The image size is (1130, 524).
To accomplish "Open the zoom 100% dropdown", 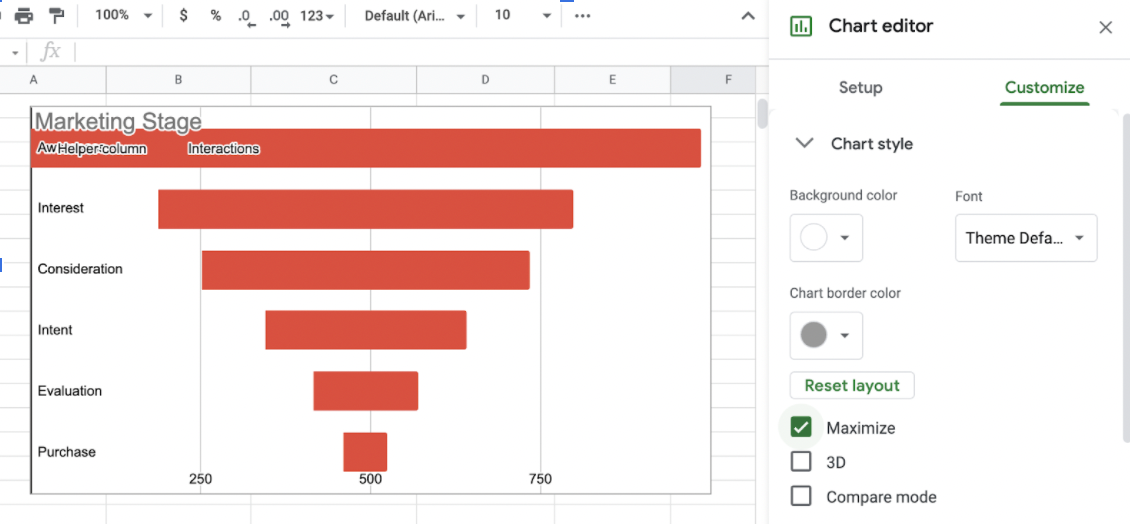I will coord(124,16).
